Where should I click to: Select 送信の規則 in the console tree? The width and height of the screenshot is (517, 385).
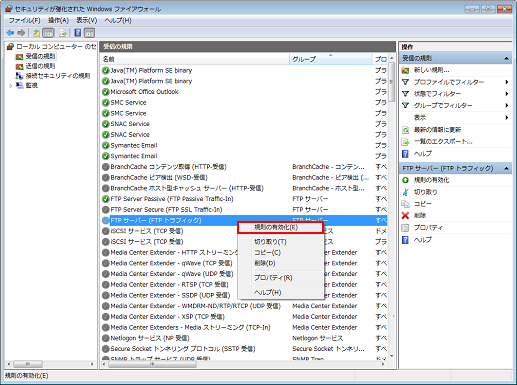[x=40, y=66]
